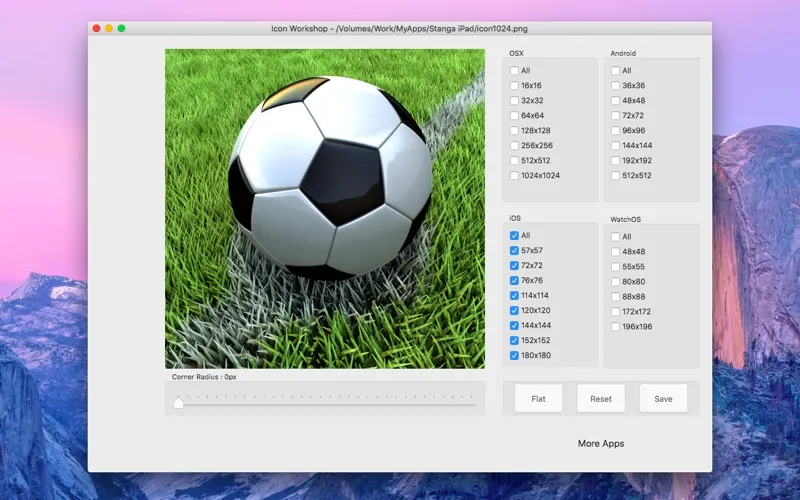The height and width of the screenshot is (500, 800).
Task: Open the More Apps link
Action: click(x=601, y=443)
